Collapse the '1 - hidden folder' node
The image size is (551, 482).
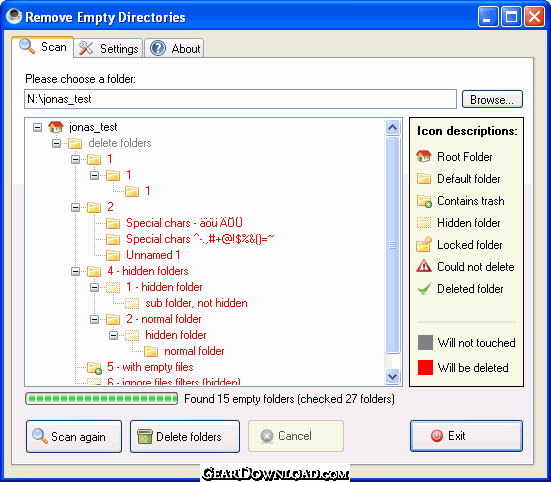94,287
